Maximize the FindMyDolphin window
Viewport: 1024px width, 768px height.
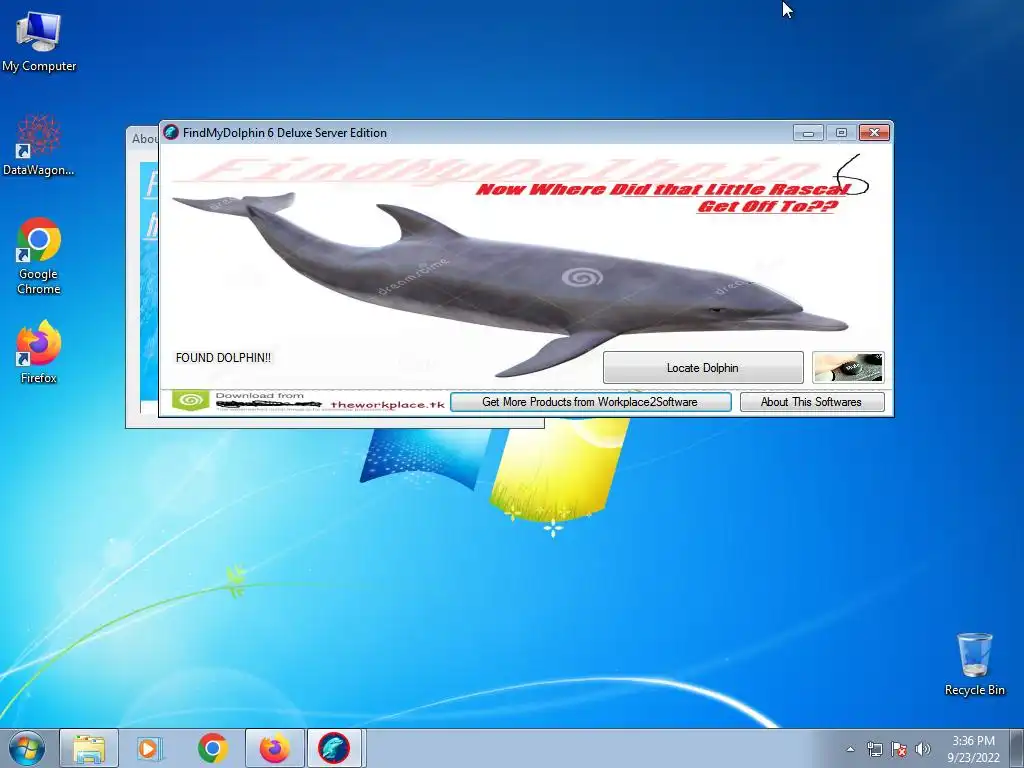pos(841,133)
